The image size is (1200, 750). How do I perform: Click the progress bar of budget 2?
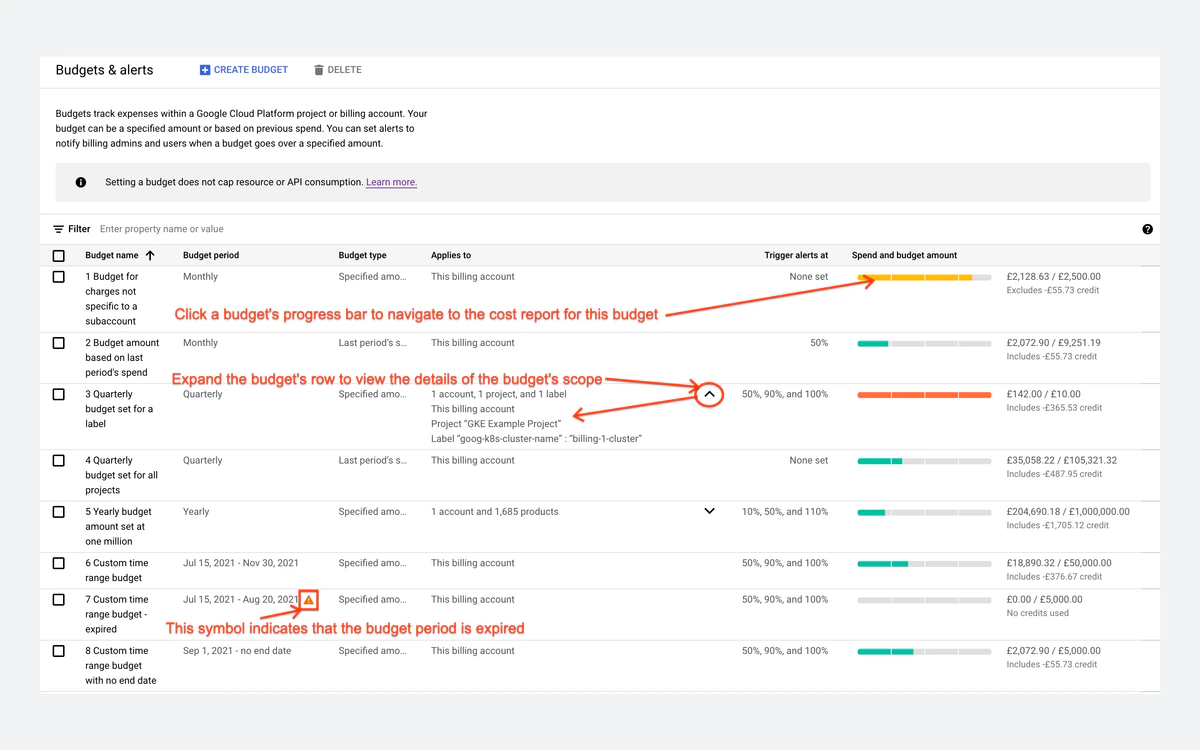tap(924, 343)
